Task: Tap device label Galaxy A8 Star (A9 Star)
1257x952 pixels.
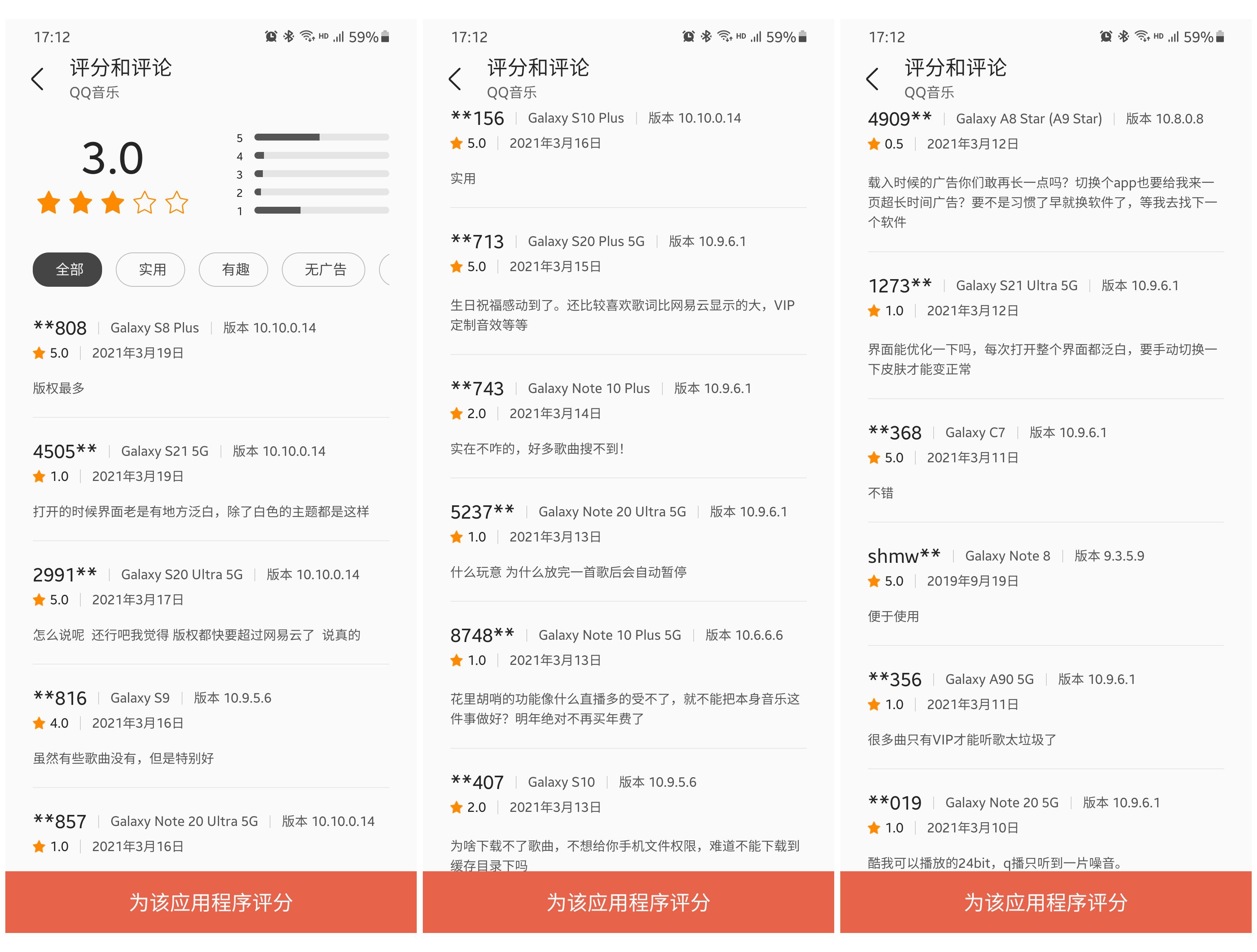Action: point(1028,119)
